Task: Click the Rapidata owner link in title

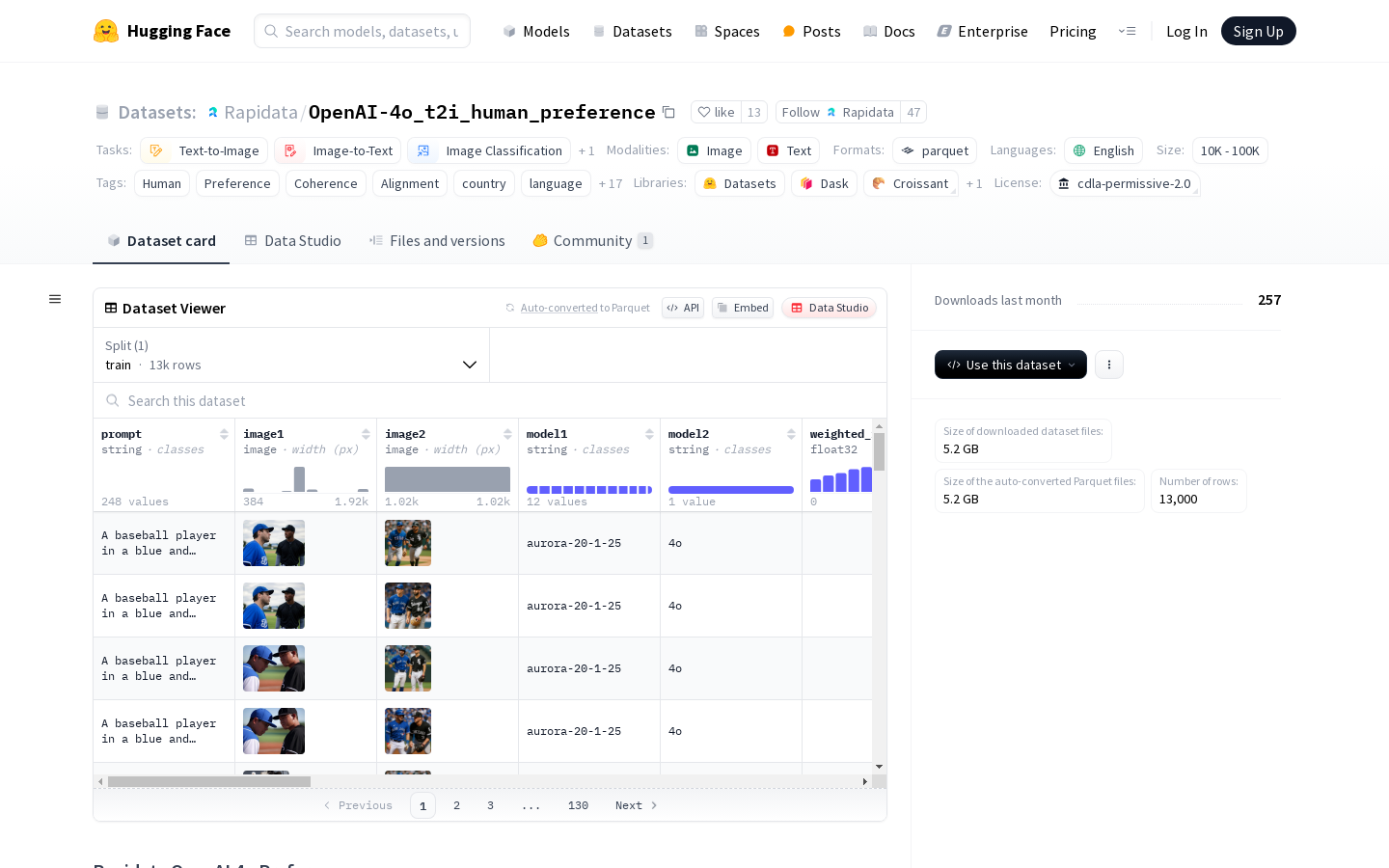Action: [260, 113]
